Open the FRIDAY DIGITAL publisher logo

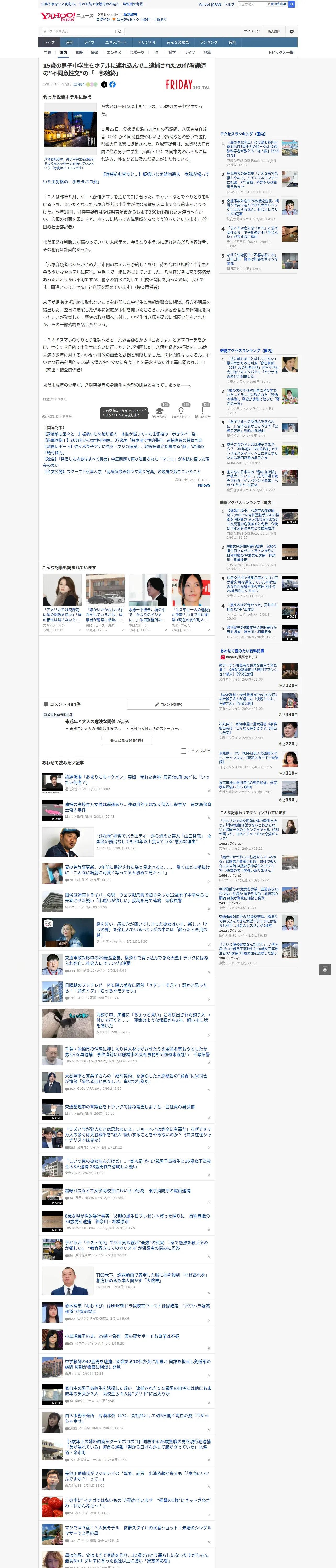pos(188,85)
